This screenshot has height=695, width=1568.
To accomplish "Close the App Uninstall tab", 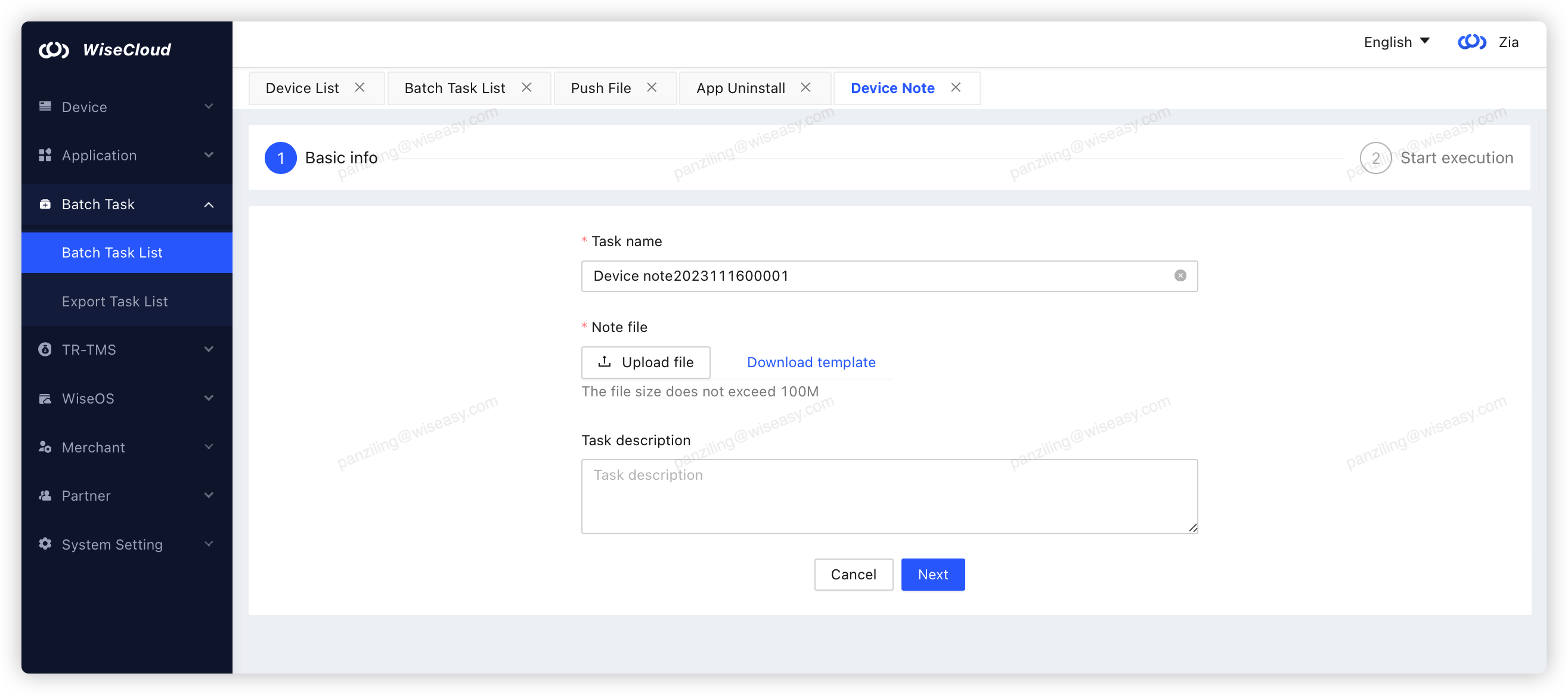I will [x=805, y=88].
